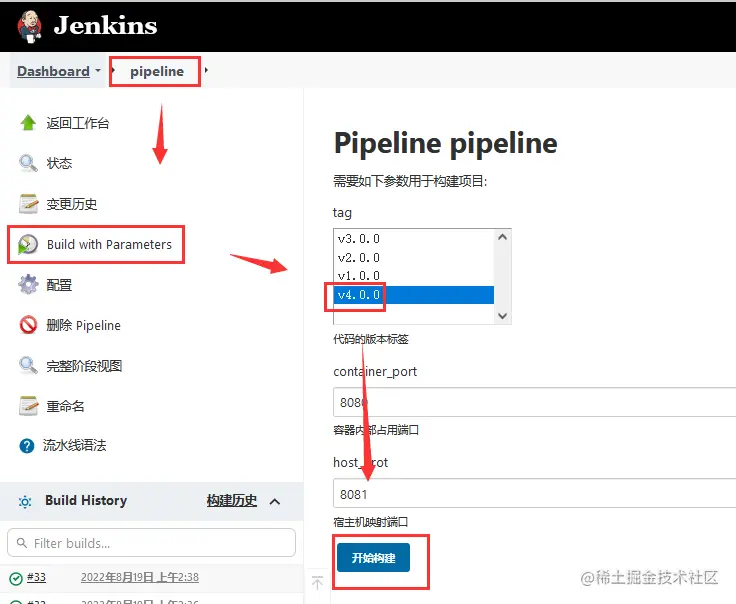Select Build with Parameters menu entry
The height and width of the screenshot is (604, 736).
tap(109, 245)
